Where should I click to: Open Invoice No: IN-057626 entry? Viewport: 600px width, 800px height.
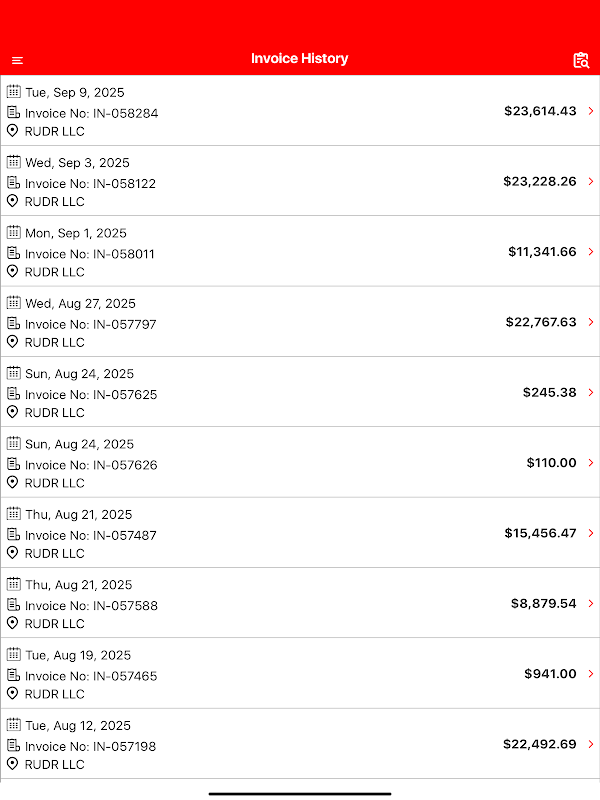[90, 465]
